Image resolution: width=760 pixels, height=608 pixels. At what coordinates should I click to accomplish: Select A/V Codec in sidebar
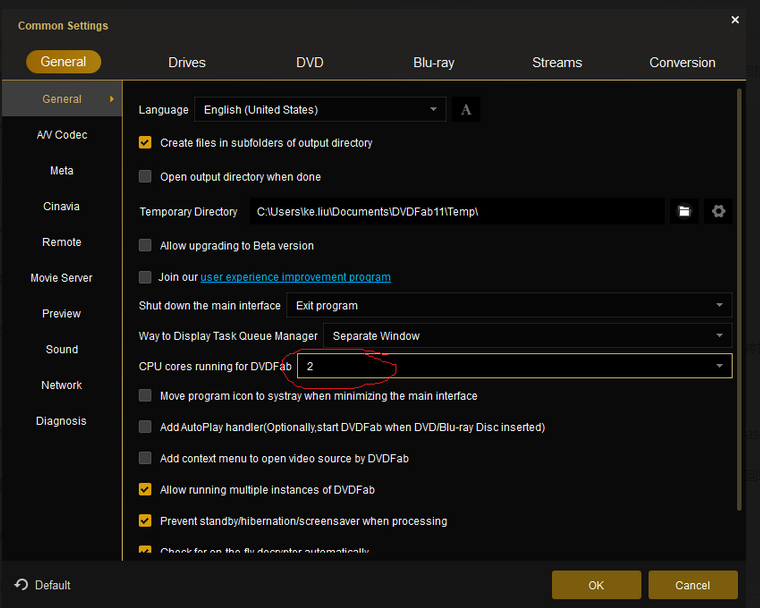click(62, 135)
